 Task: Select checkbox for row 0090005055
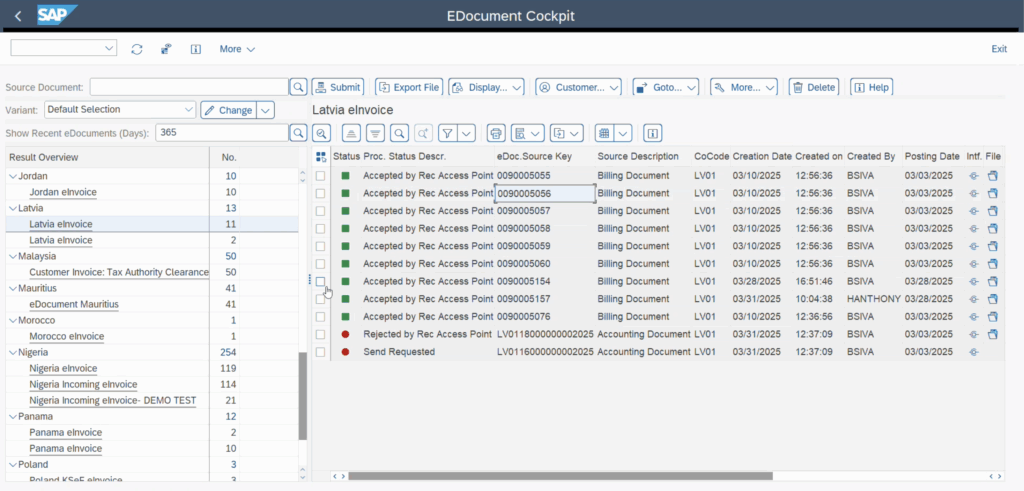[x=321, y=176]
